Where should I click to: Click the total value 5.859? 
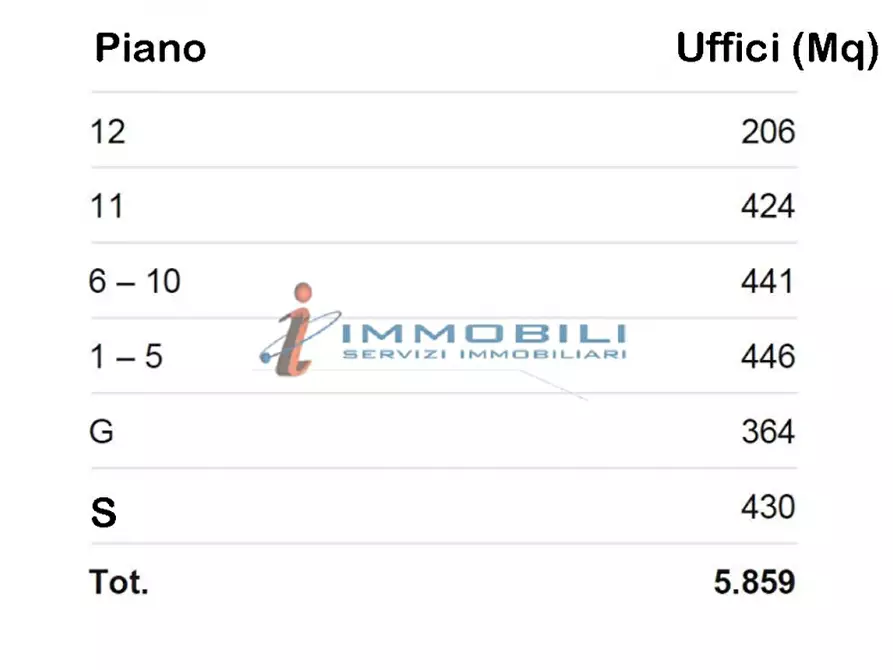(754, 582)
